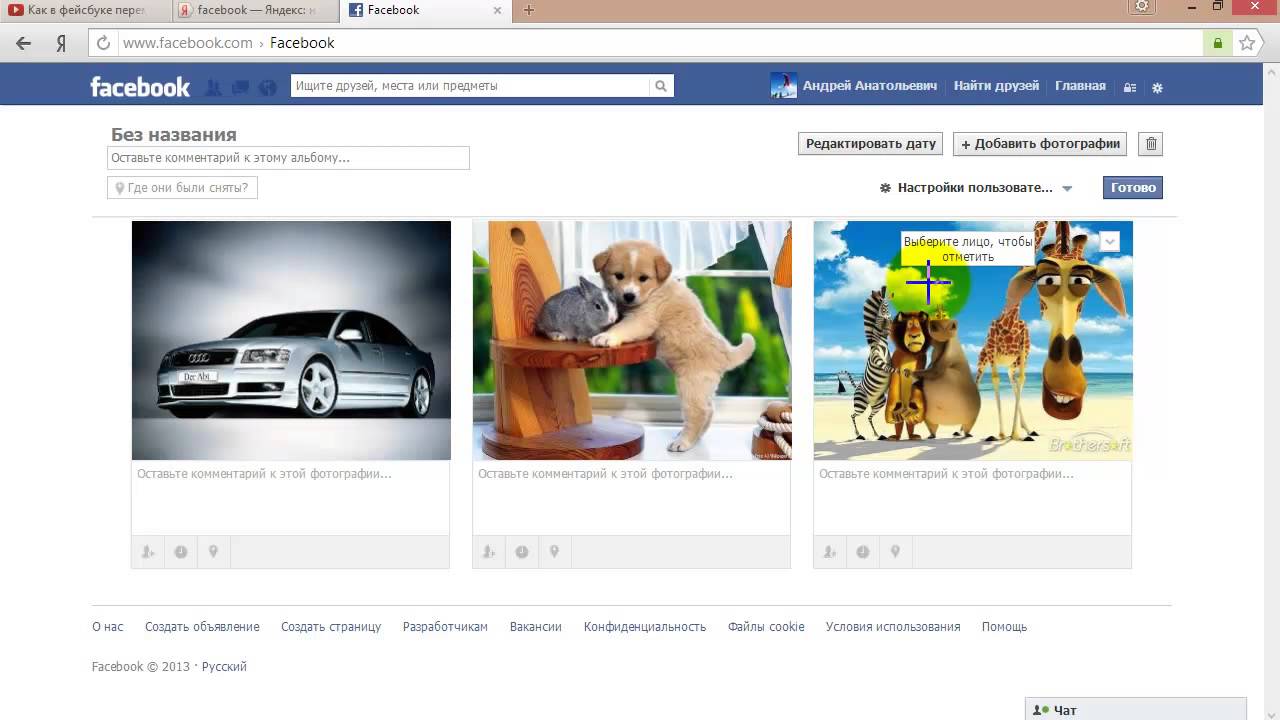1280x720 pixels.
Task: Tag people icon under car photo
Action: [148, 551]
